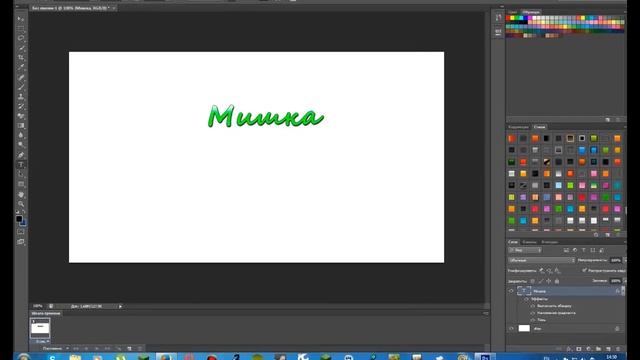
Task: Open the timeline panel menu
Action: (x=486, y=313)
